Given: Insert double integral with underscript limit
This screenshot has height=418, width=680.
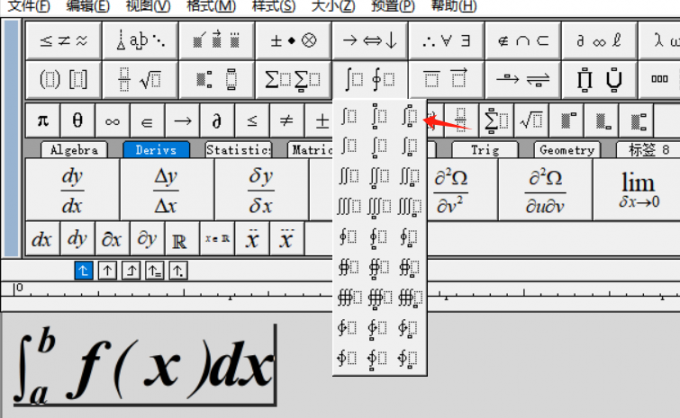Looking at the screenshot, I should [x=379, y=177].
